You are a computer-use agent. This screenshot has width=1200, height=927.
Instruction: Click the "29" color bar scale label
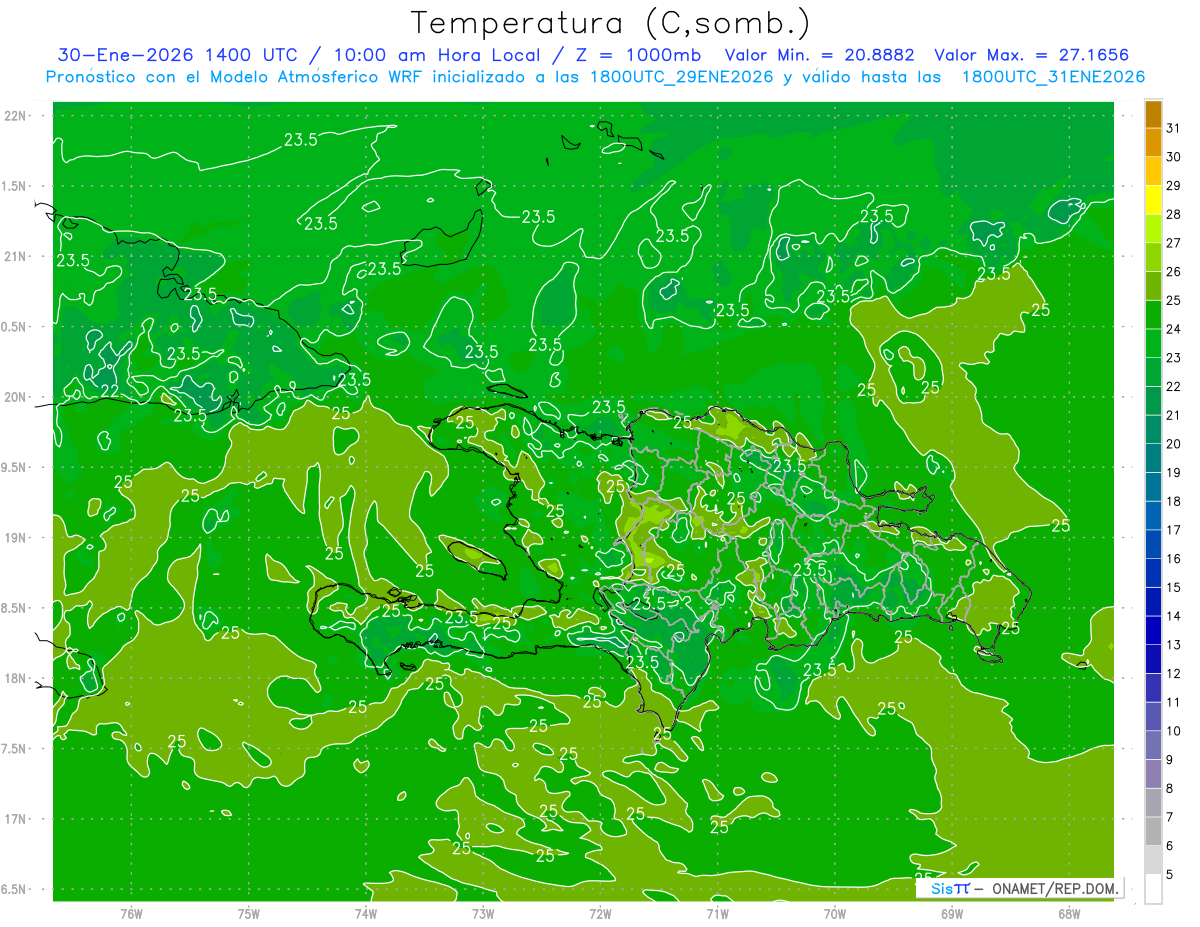(x=1173, y=186)
